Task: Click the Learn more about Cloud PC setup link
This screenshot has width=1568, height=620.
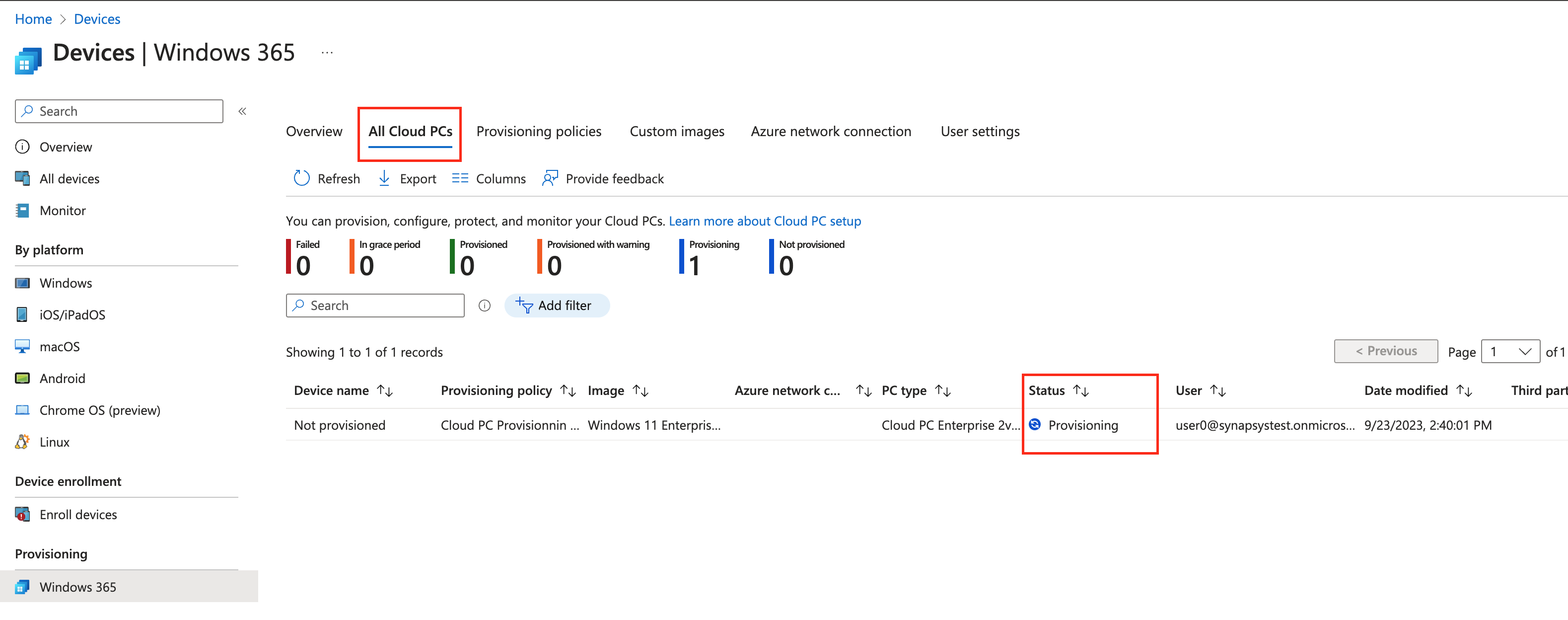Action: [x=765, y=221]
